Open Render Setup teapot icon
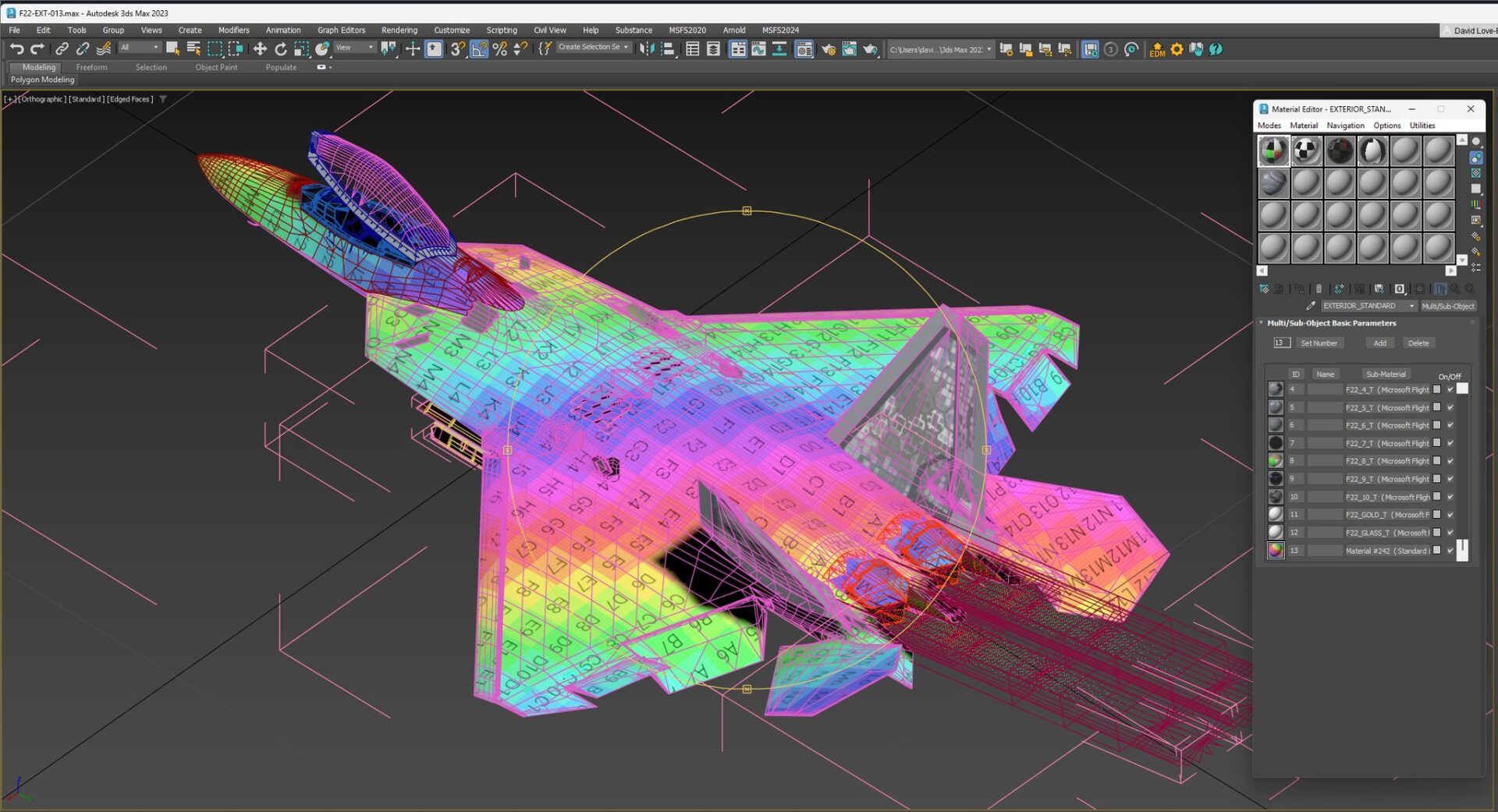 828,49
